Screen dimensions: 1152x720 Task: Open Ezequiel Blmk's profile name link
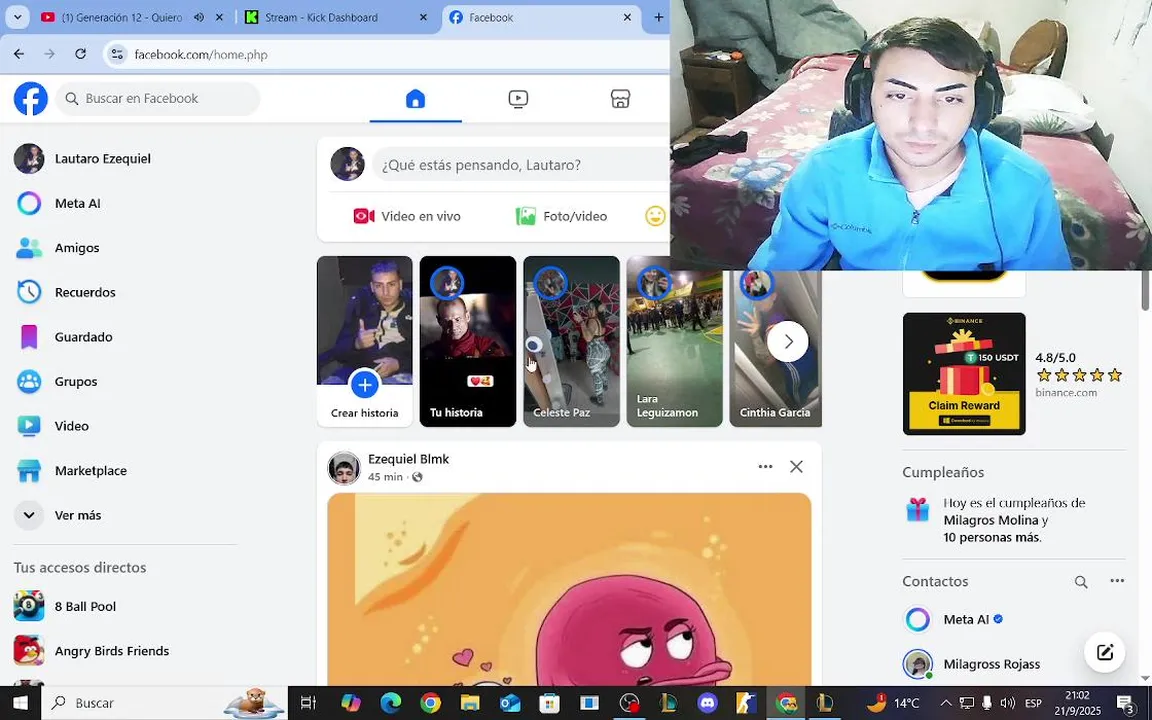[408, 459]
